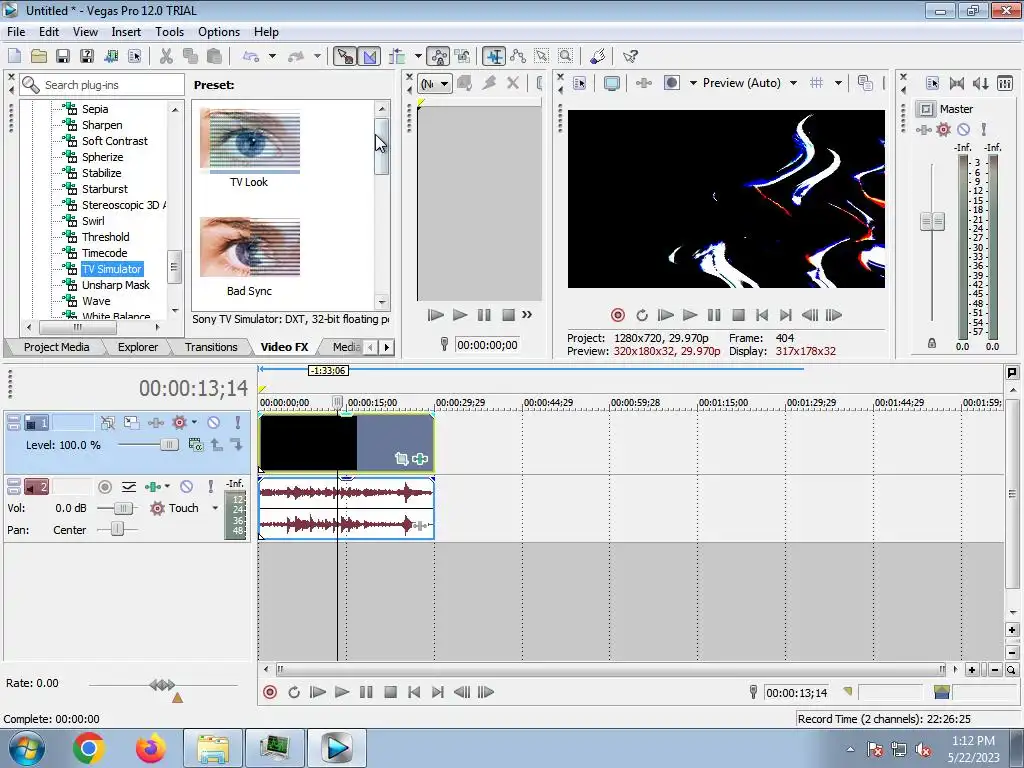Image resolution: width=1024 pixels, height=768 pixels.
Task: Select the Threshold plug-in in the list
Action: point(105,237)
